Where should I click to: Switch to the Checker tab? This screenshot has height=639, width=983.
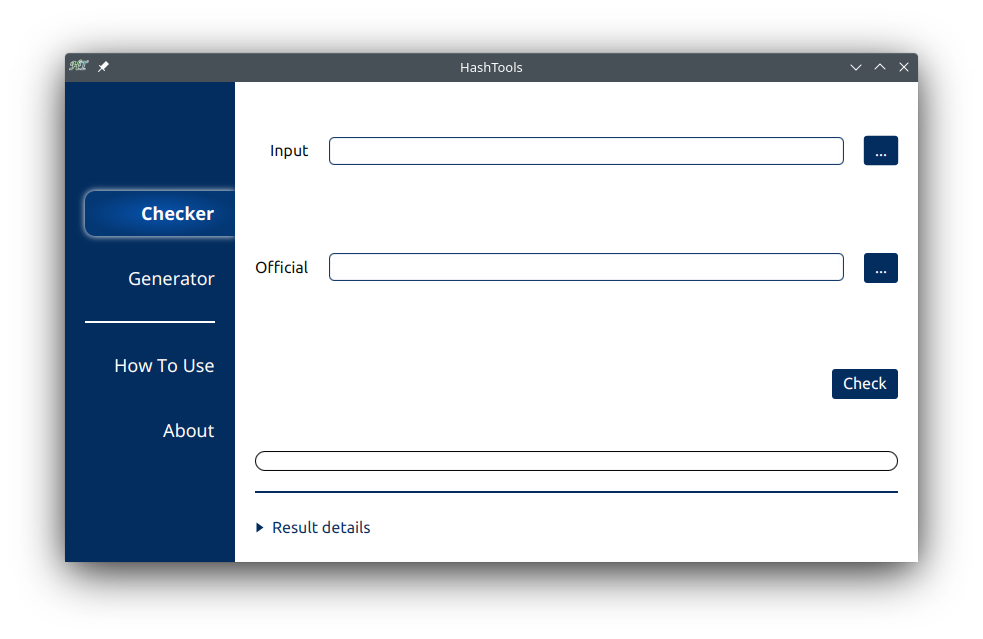(160, 214)
